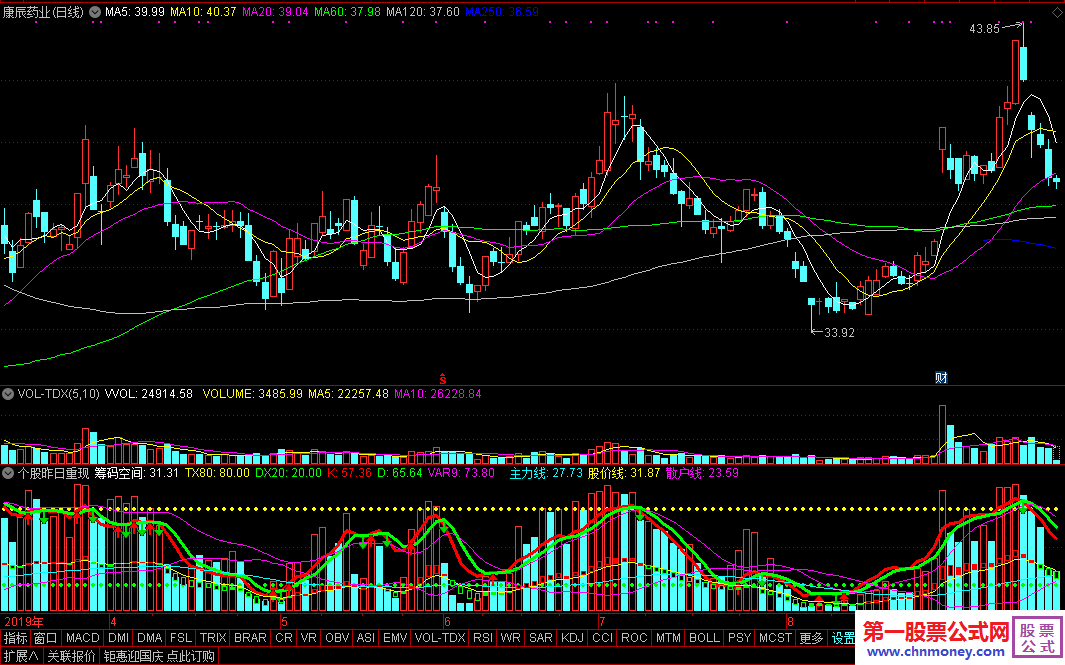Click the MA10: 40.37 label
The height and width of the screenshot is (665, 1065).
point(203,12)
